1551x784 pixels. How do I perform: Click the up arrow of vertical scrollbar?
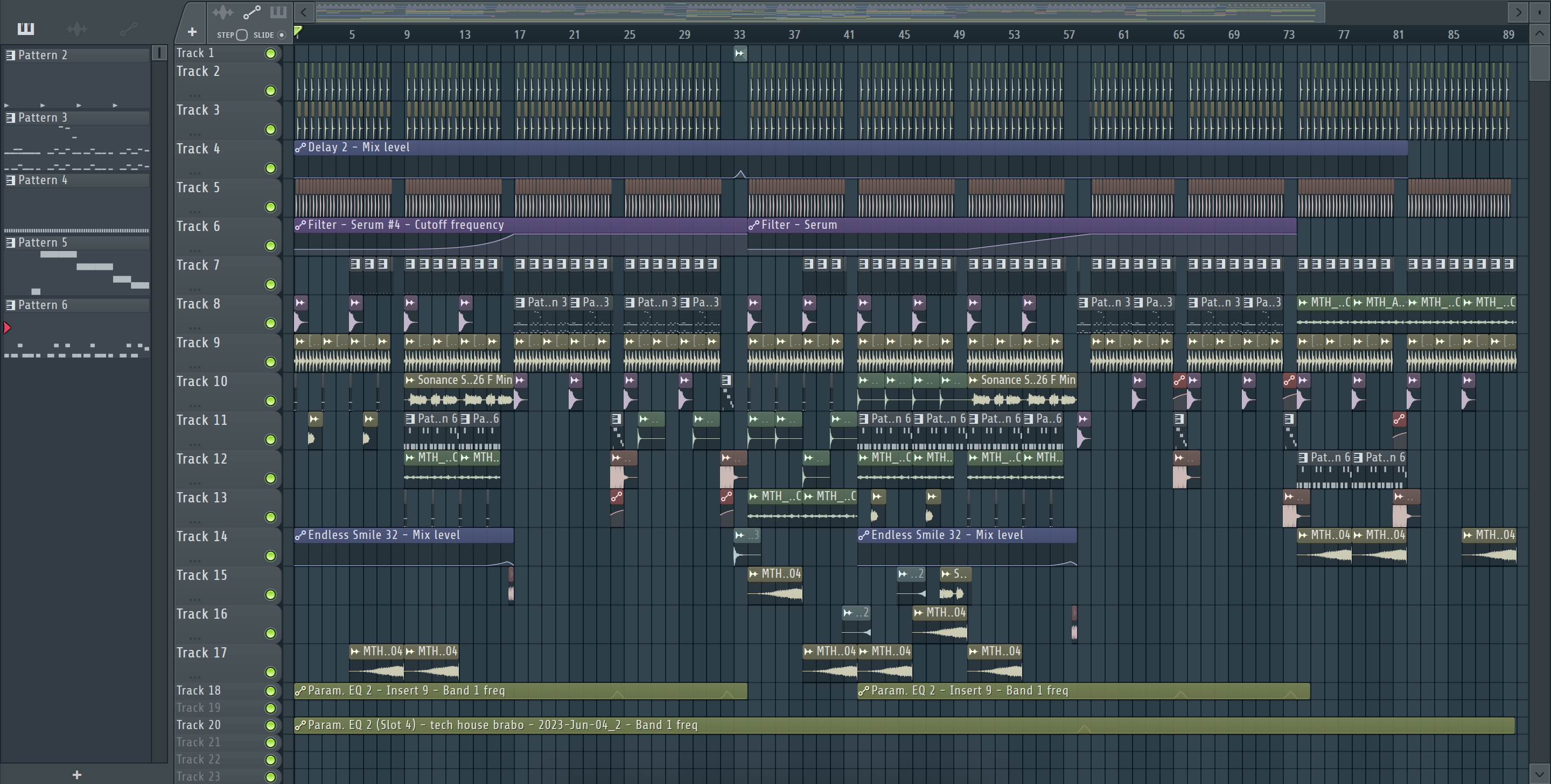(1540, 34)
